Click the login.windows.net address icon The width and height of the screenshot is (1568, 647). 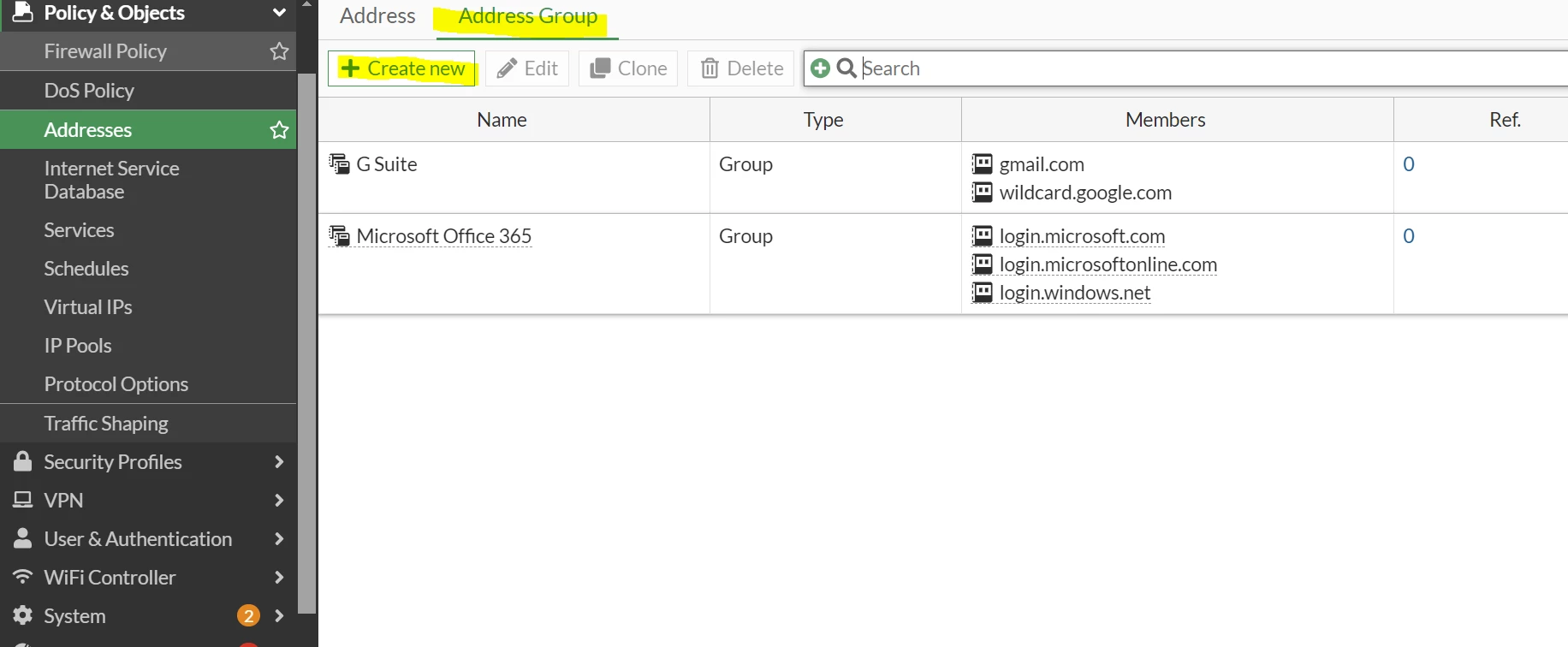click(983, 292)
